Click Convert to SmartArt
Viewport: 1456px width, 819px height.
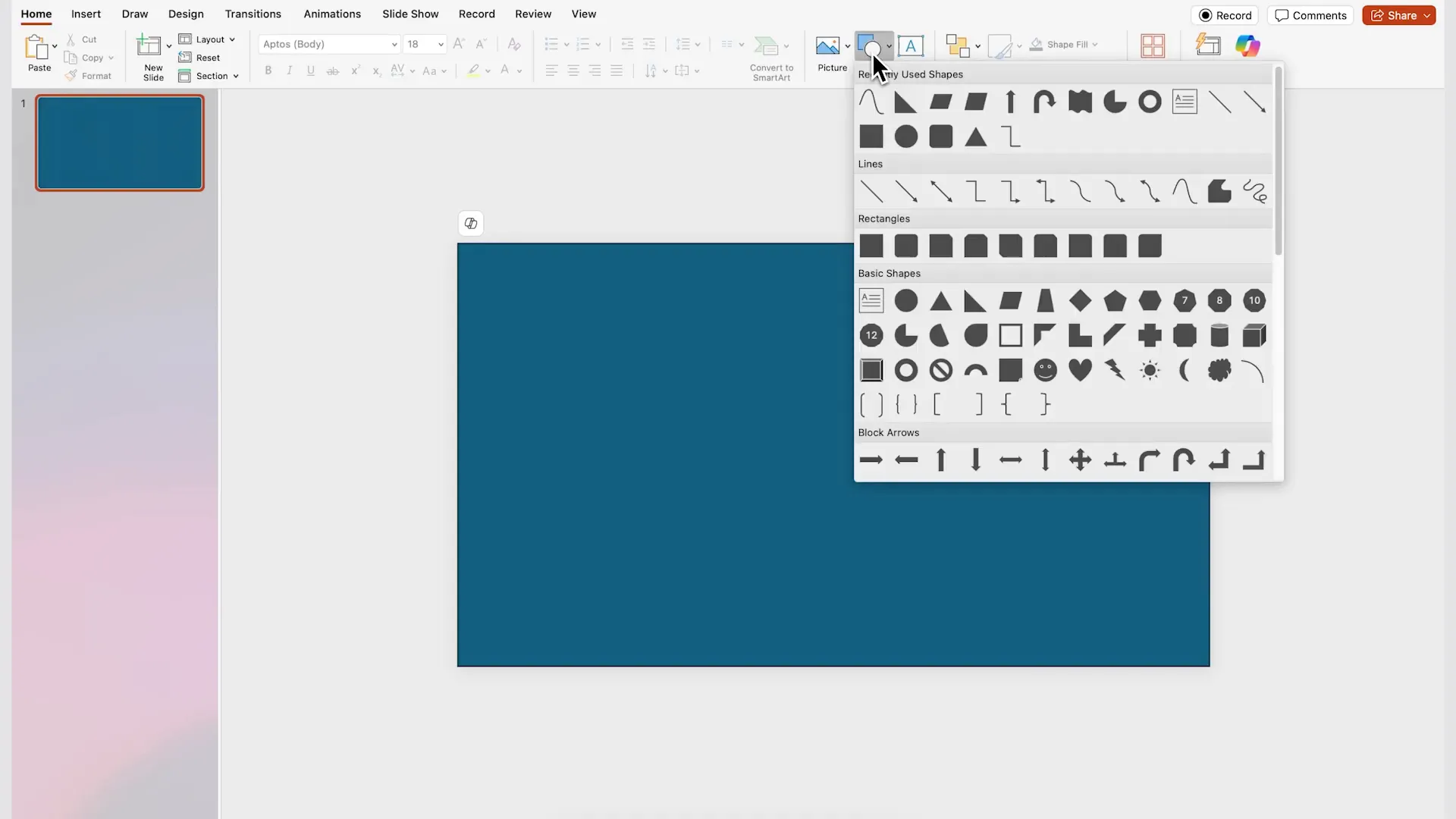pyautogui.click(x=771, y=57)
